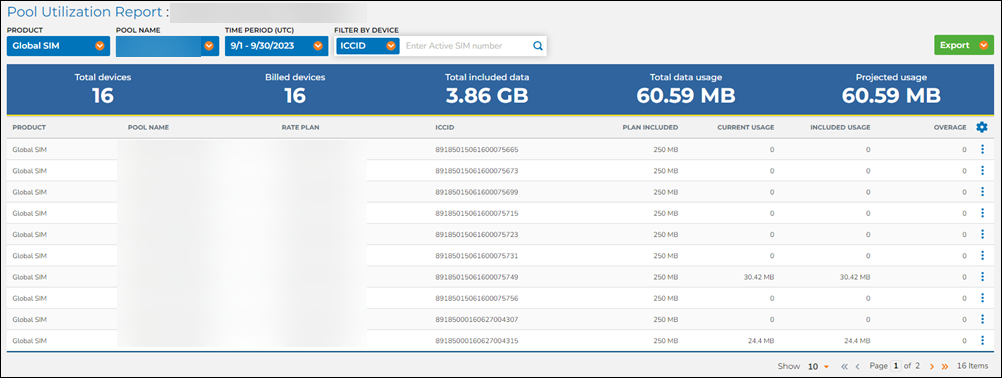This screenshot has width=1002, height=378.
Task: Select ICCID 89185015061600075715 cell
Action: click(x=476, y=213)
